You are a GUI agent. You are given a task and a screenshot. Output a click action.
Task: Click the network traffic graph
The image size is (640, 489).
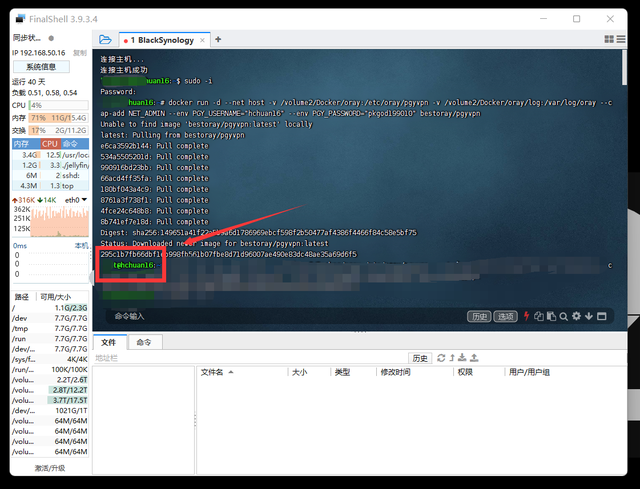60,221
